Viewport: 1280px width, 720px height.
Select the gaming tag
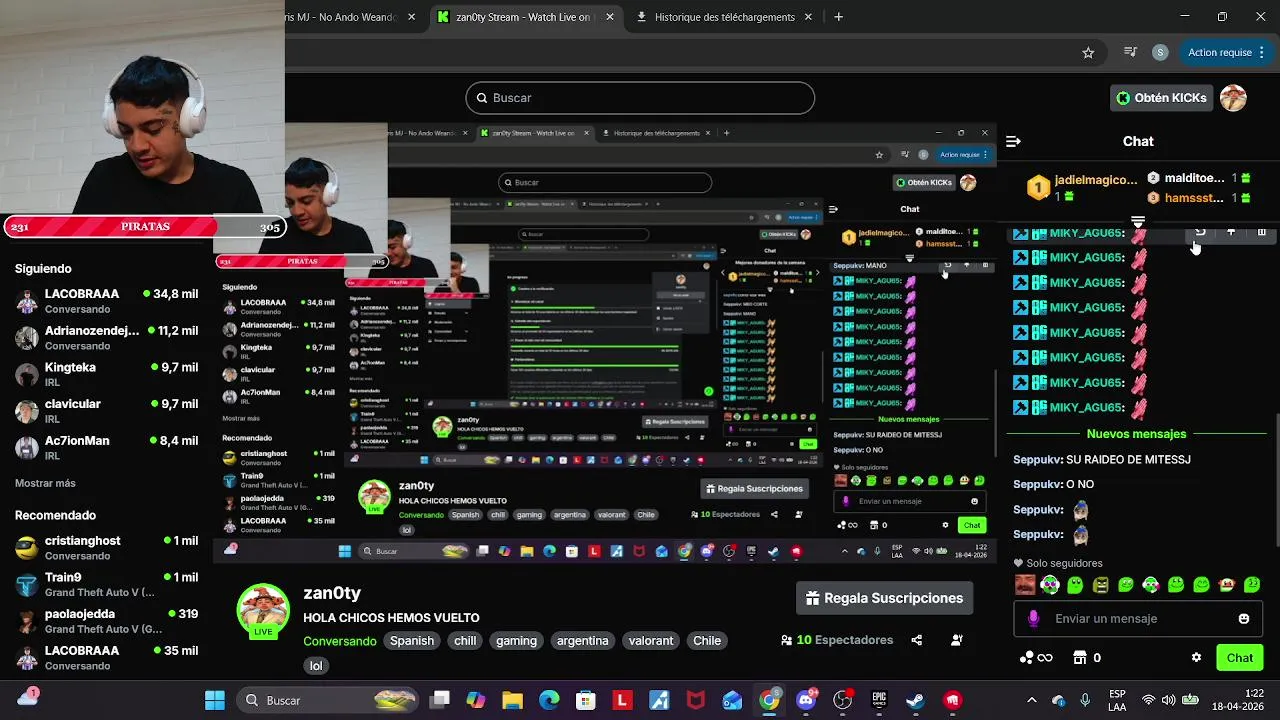pyautogui.click(x=517, y=640)
